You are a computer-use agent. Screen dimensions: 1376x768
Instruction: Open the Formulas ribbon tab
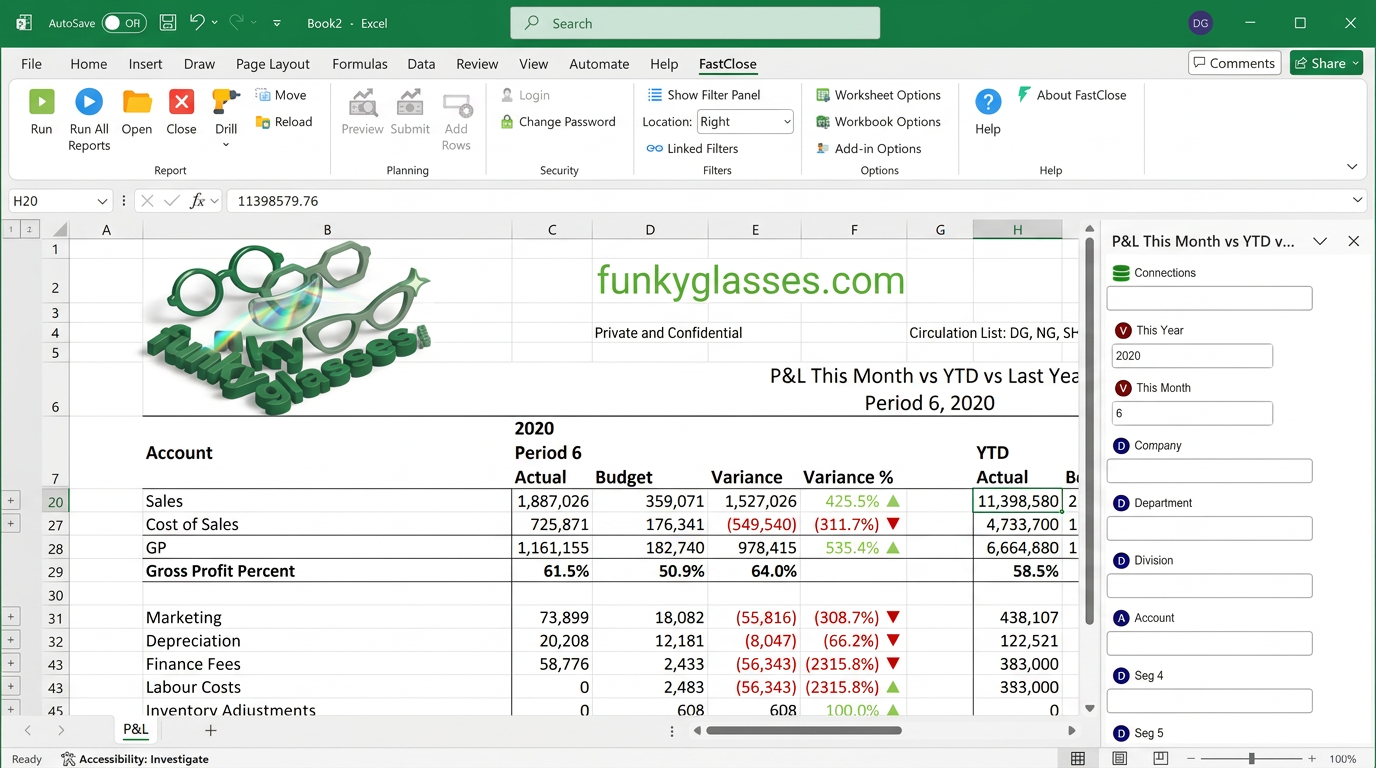pyautogui.click(x=360, y=64)
